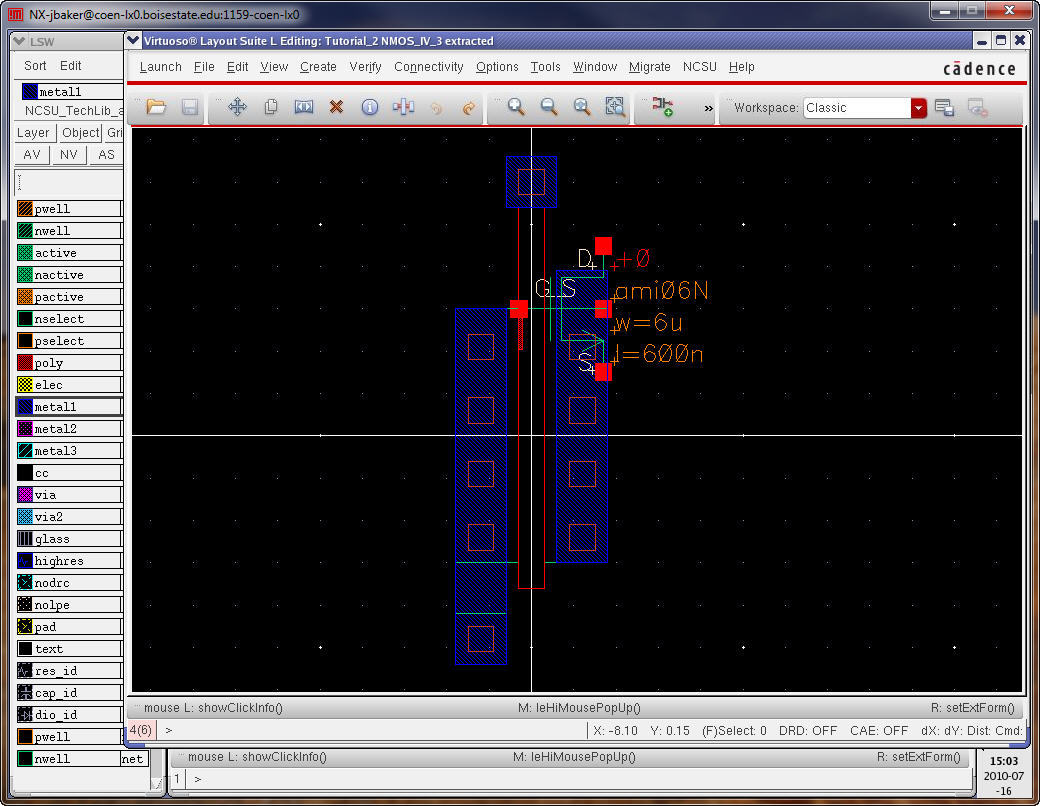Open the Properties info icon

click(x=370, y=107)
